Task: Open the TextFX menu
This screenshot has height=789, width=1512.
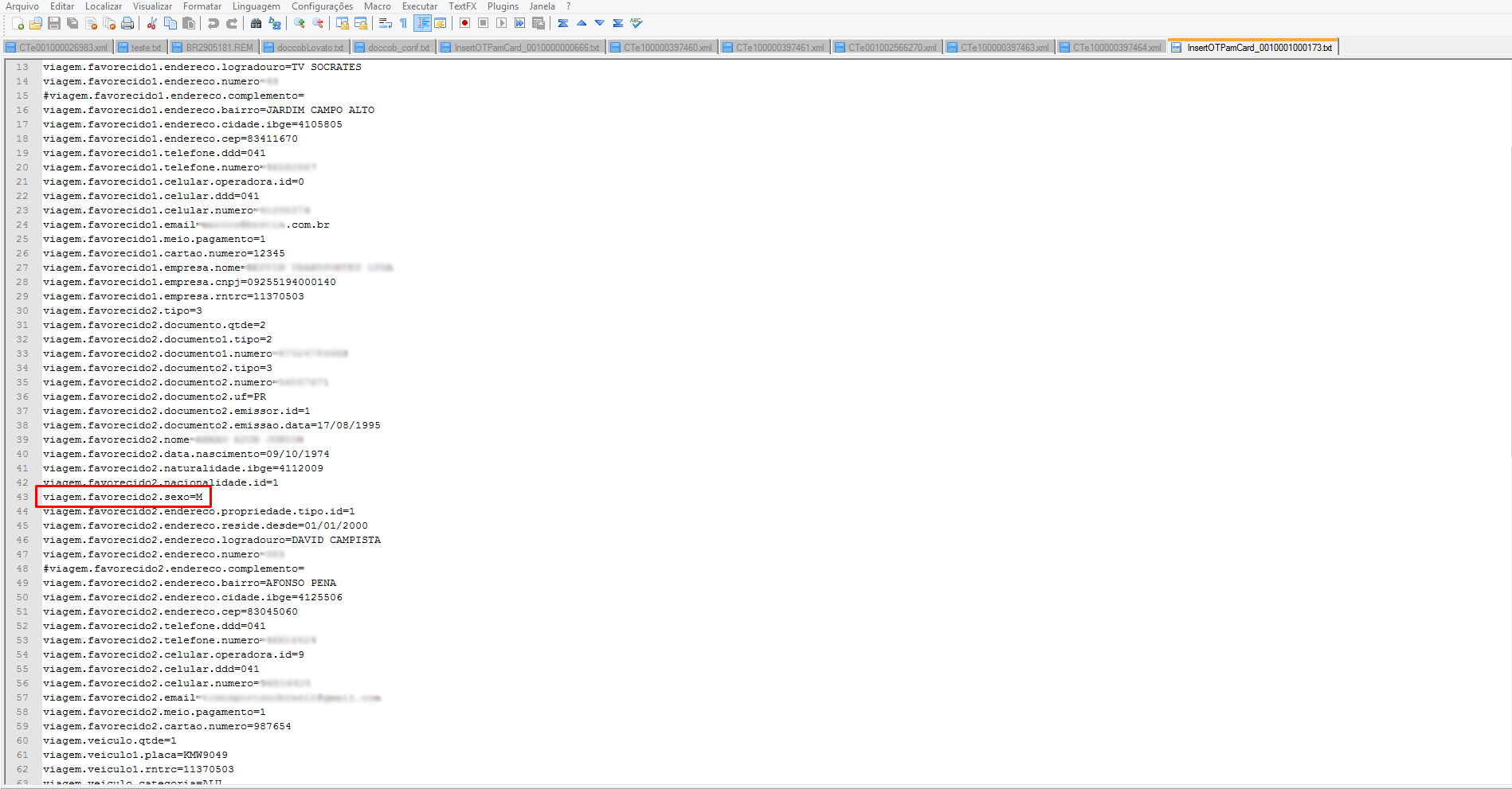Action: point(462,6)
